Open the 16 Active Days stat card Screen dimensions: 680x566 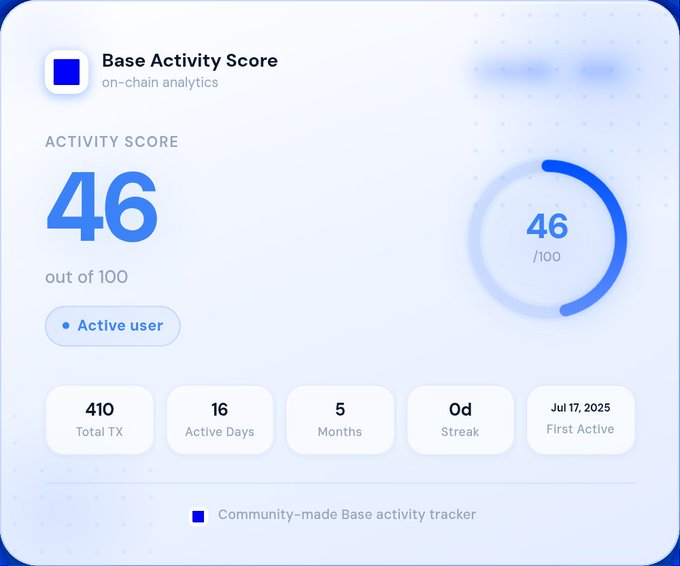(220, 420)
